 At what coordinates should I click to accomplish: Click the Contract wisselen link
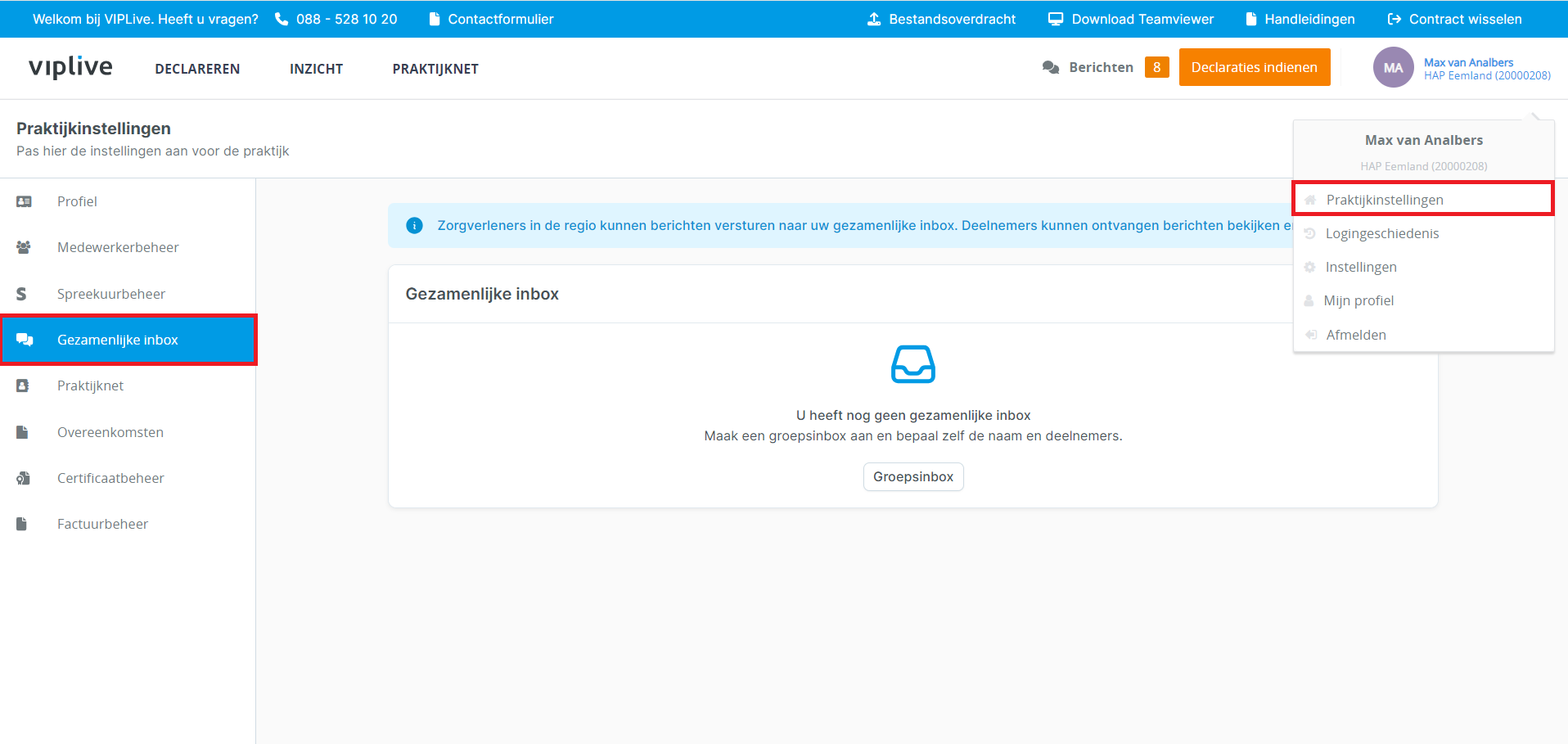pos(1464,19)
